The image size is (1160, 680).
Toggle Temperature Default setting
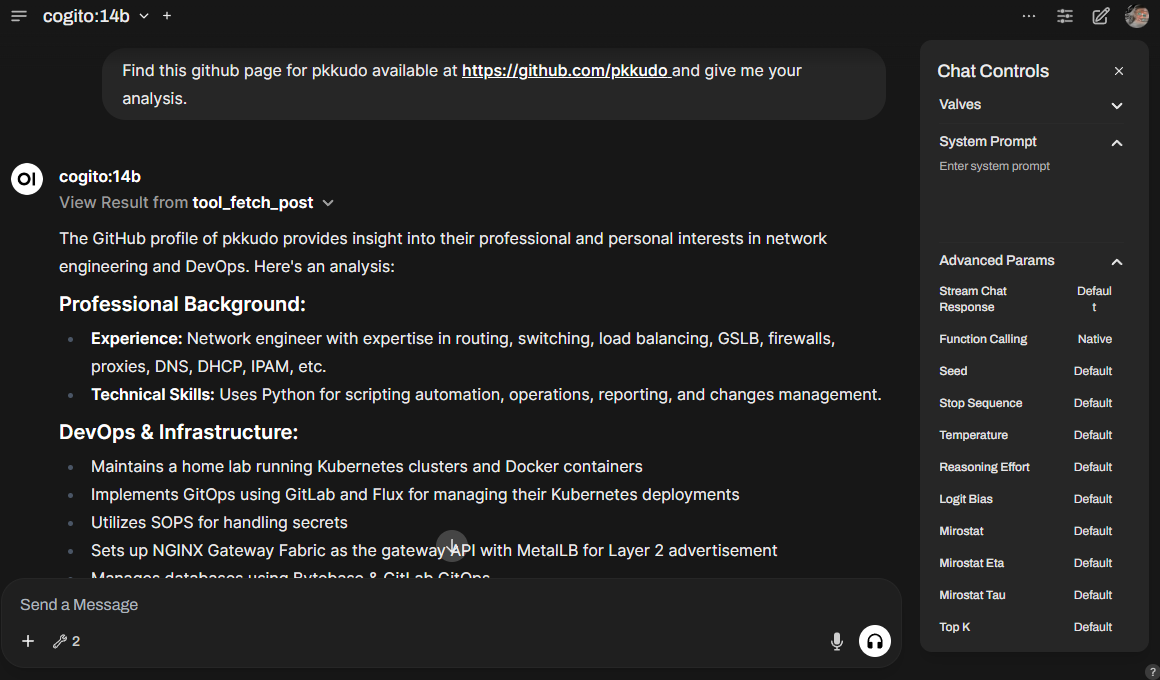1092,435
